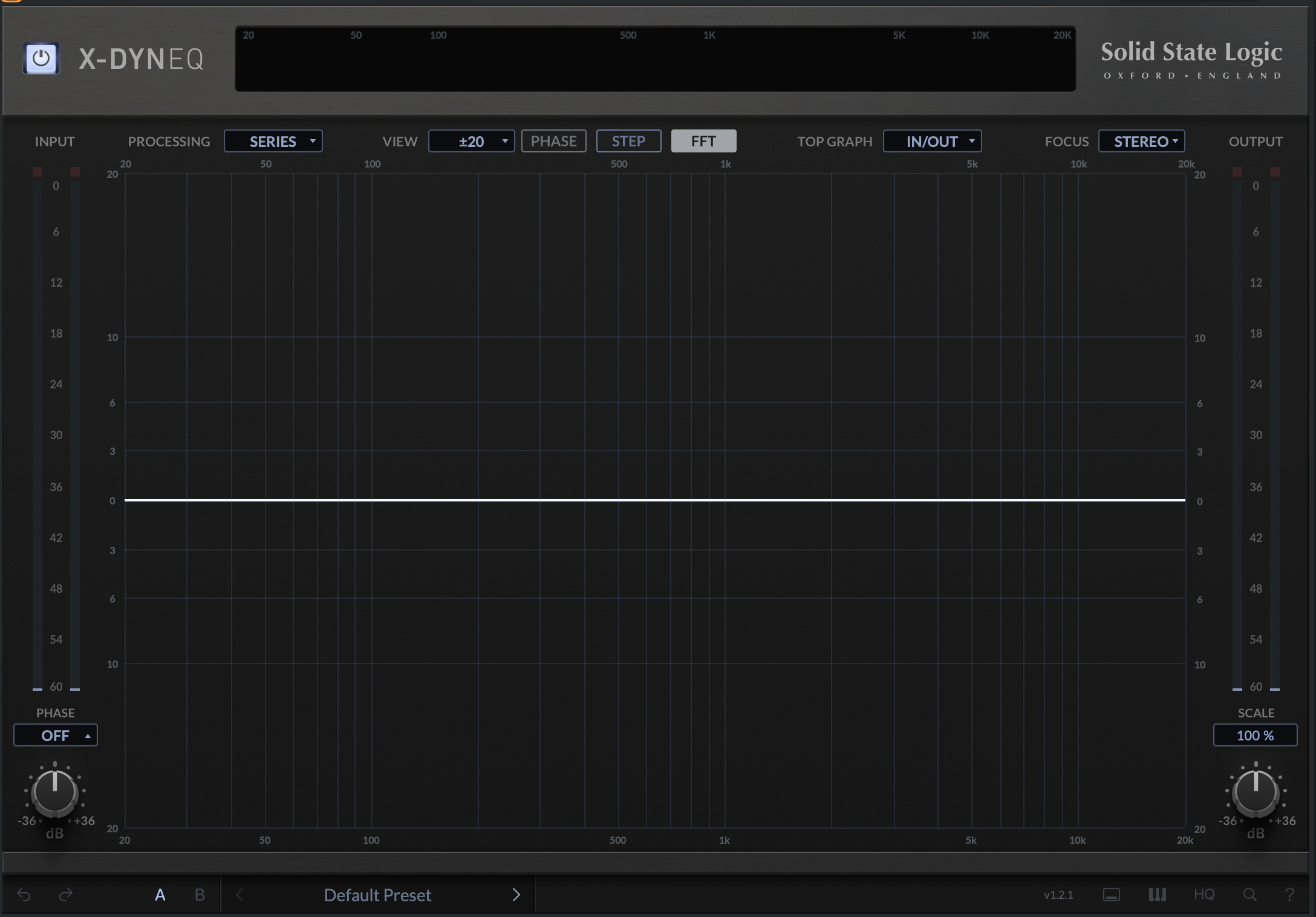Adjust the input gain knob
The width and height of the screenshot is (1316, 917).
pyautogui.click(x=54, y=794)
